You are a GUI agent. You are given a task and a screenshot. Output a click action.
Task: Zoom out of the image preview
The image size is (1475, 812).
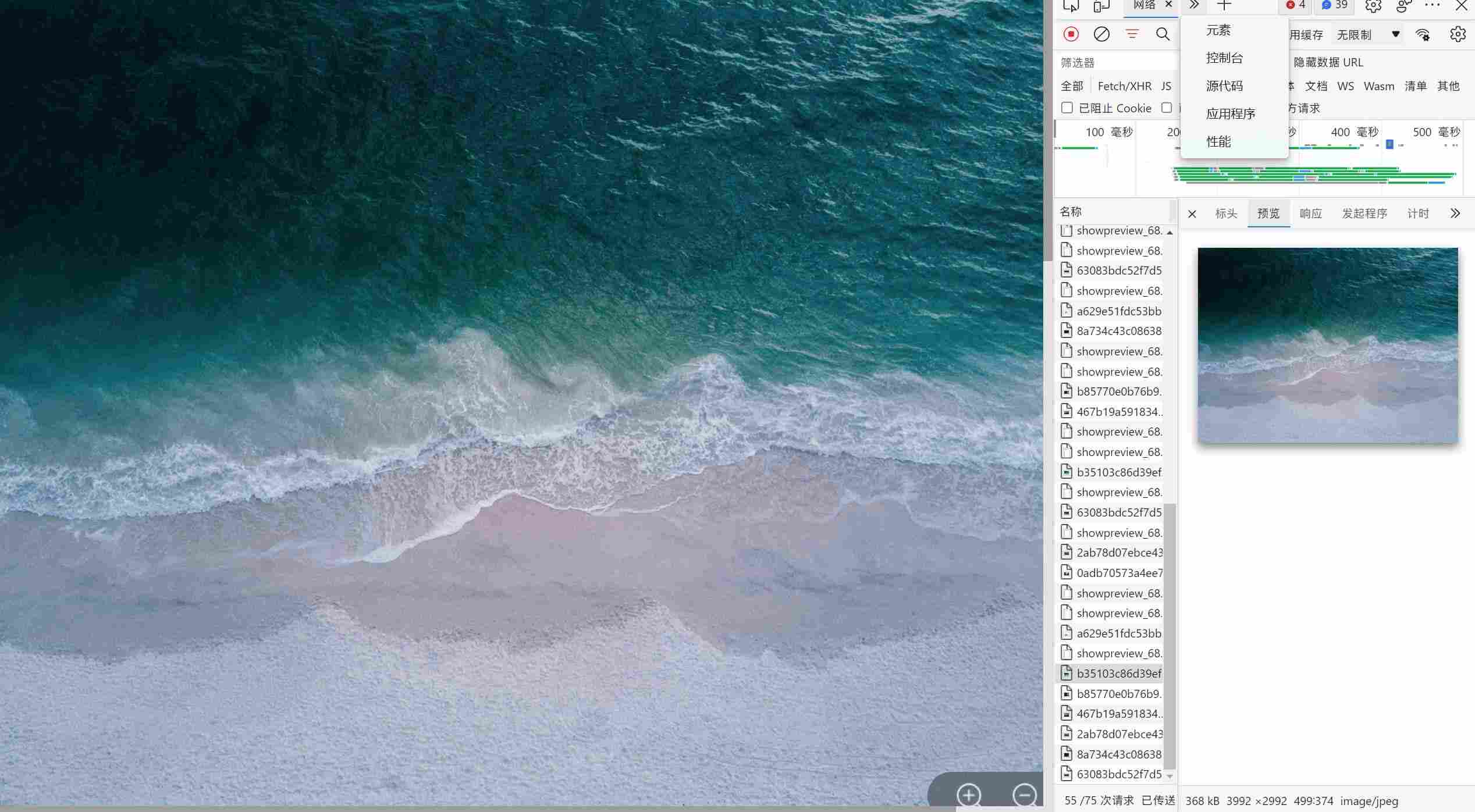coord(1024,795)
